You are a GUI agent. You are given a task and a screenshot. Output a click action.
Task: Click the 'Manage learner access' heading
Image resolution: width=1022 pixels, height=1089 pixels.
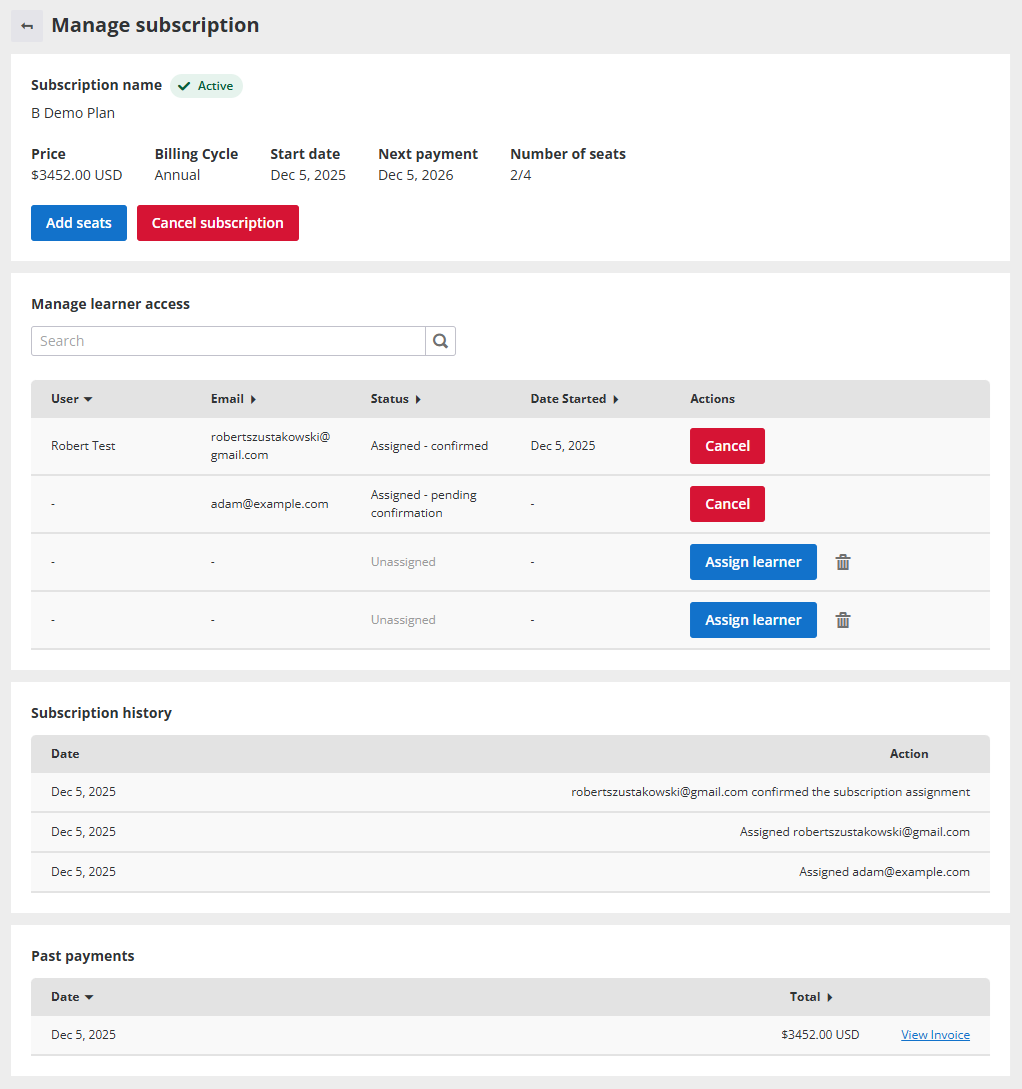click(x=110, y=304)
